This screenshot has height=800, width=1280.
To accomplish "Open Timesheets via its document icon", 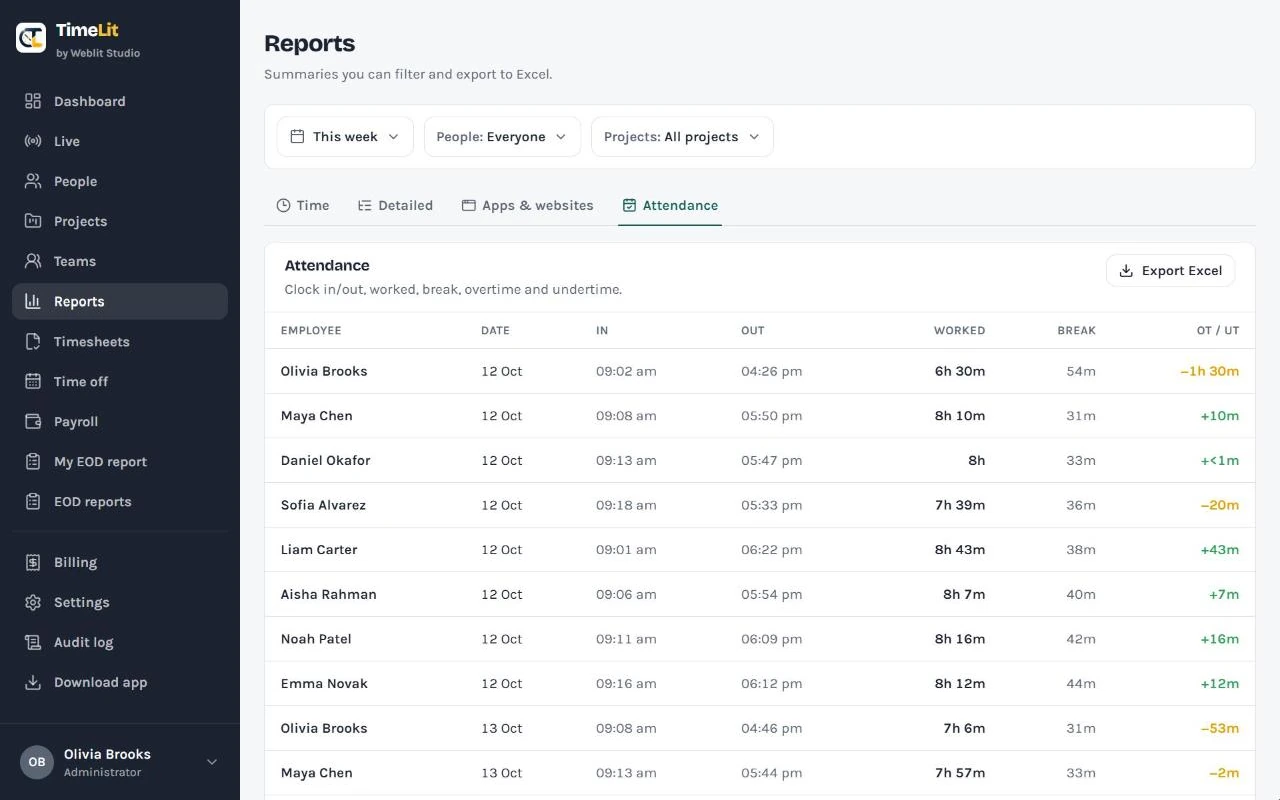I will pyautogui.click(x=33, y=341).
